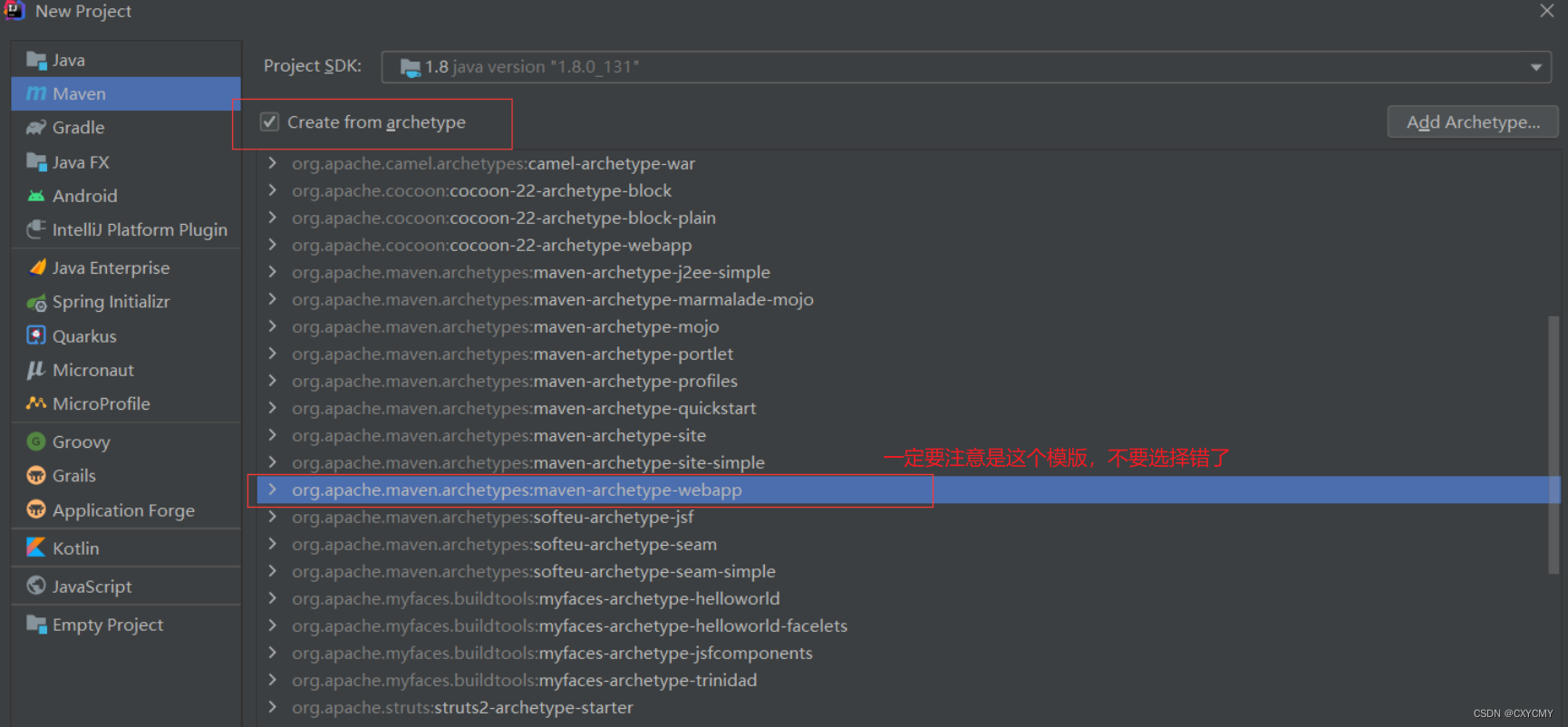
Task: Click the archetype list vertical scrollbar
Action: tap(1553, 444)
